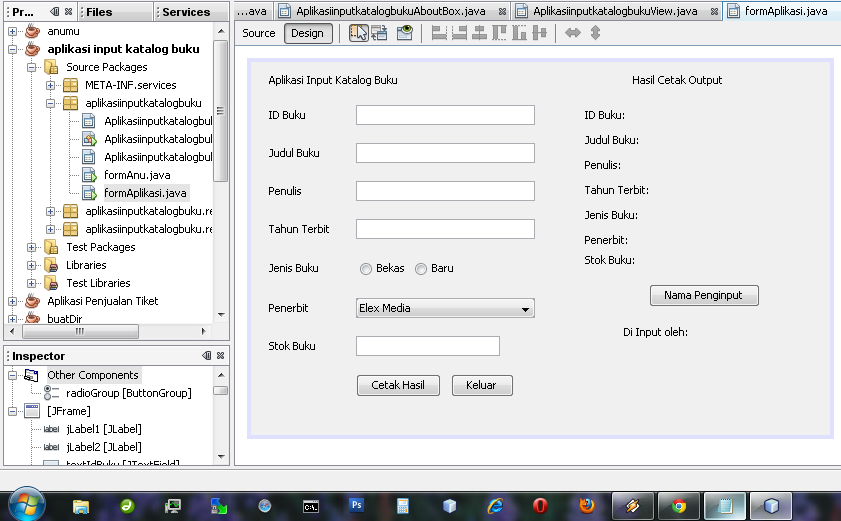Image resolution: width=841 pixels, height=521 pixels.
Task: Open the AplikasiinputkatalogbukuView.java editor tab
Action: (615, 11)
